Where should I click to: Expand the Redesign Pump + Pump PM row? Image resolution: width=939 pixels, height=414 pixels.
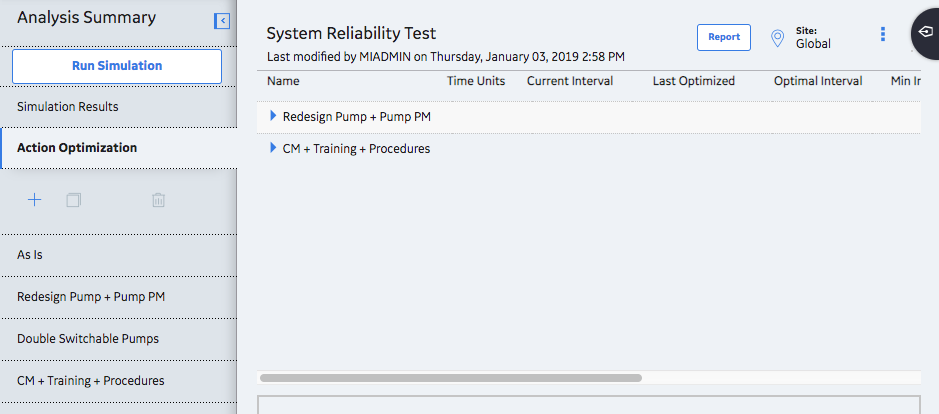tap(274, 116)
